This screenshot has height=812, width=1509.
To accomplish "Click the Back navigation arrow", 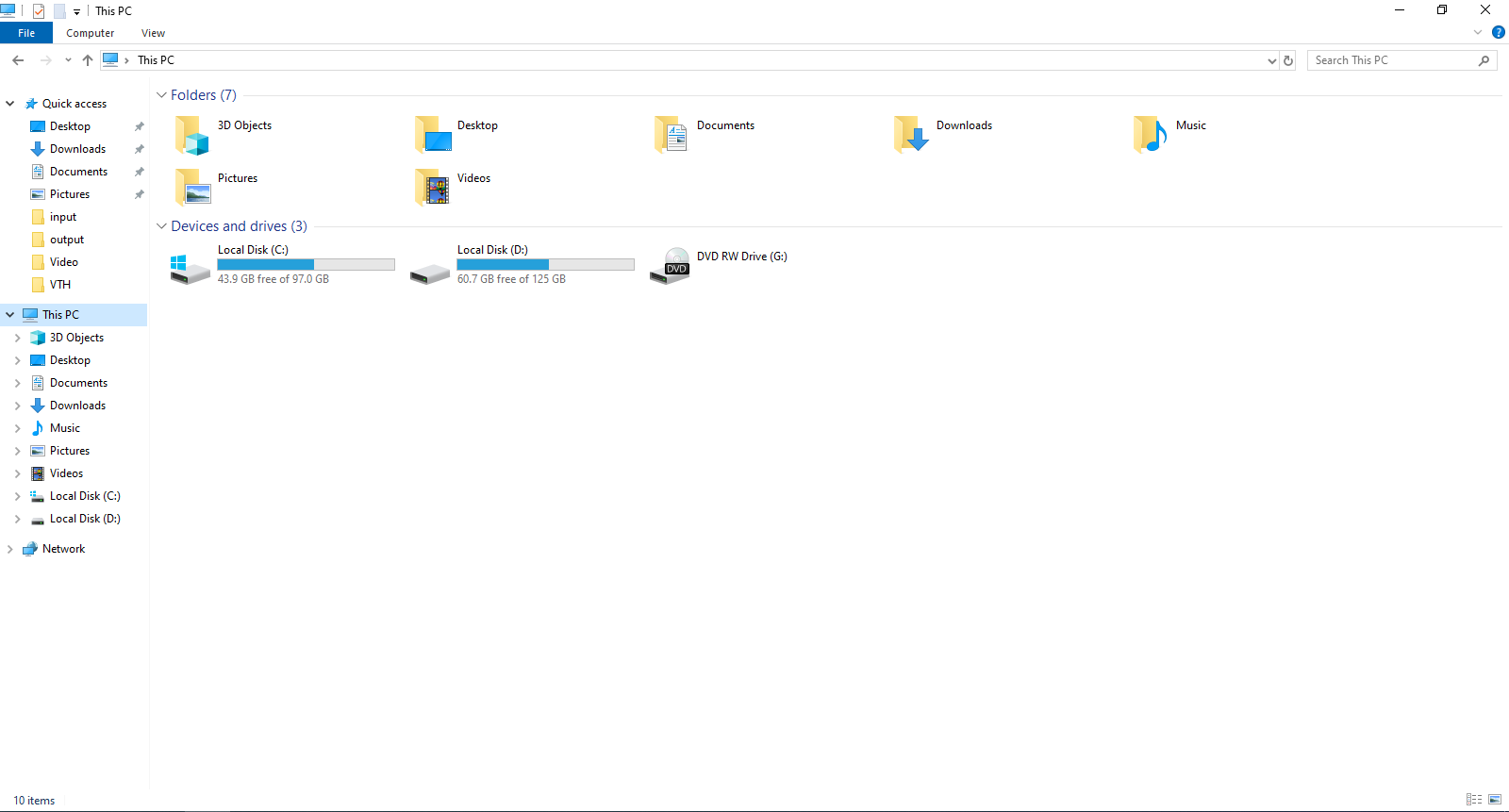I will (18, 60).
